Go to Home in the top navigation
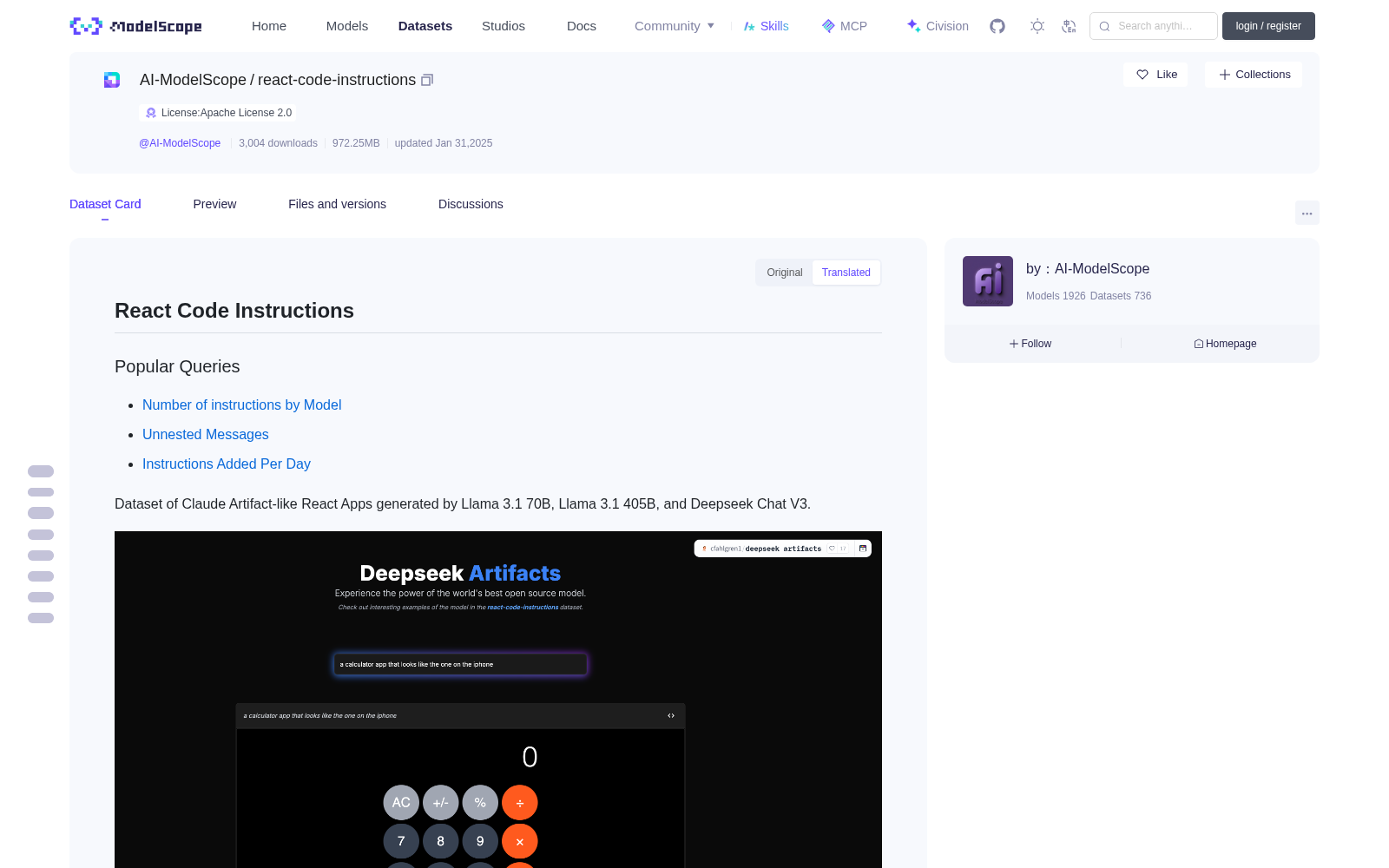Image resolution: width=1389 pixels, height=868 pixels. coord(269,26)
